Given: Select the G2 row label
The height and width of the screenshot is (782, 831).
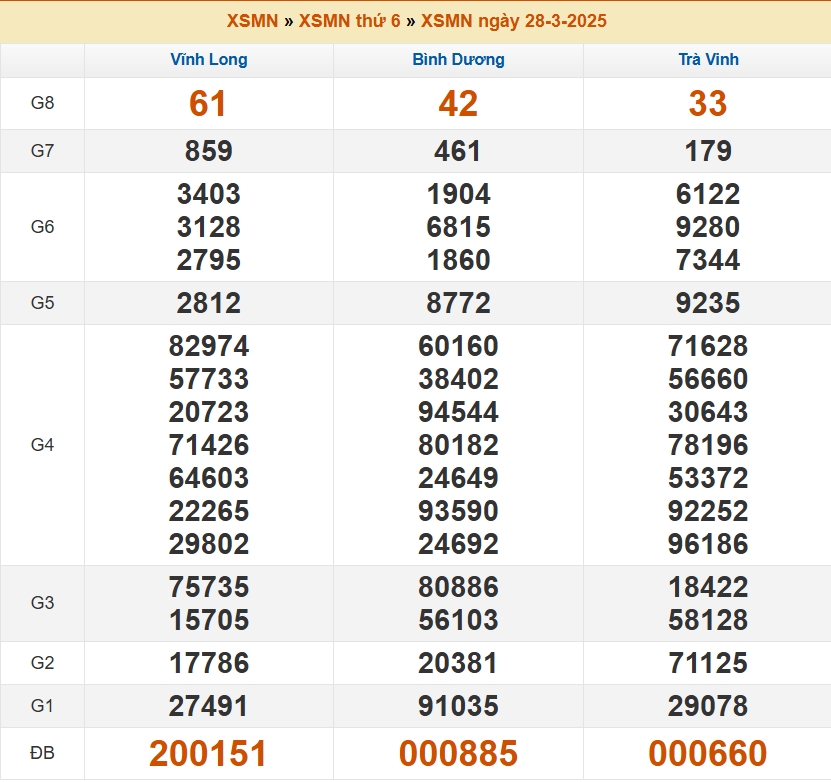Looking at the screenshot, I should tap(42, 663).
